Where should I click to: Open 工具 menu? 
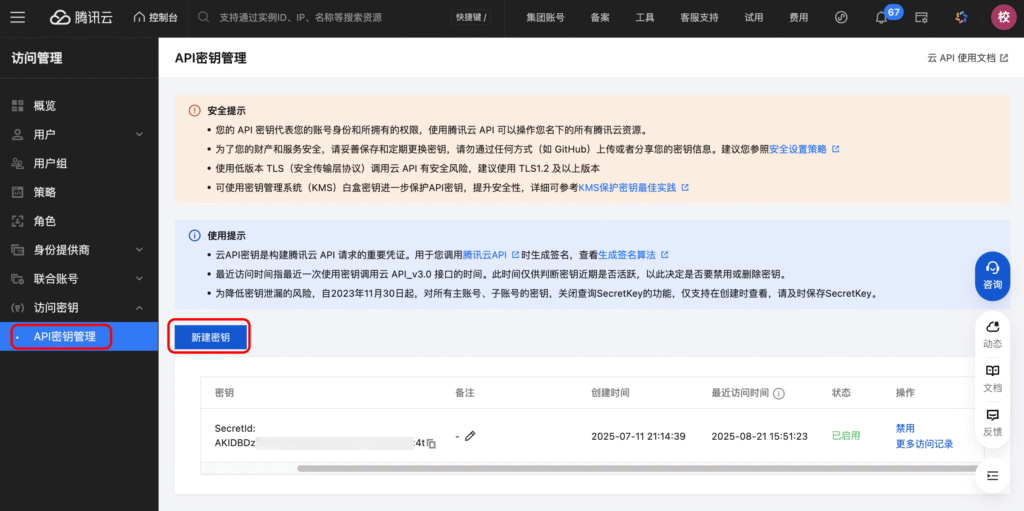[645, 18]
